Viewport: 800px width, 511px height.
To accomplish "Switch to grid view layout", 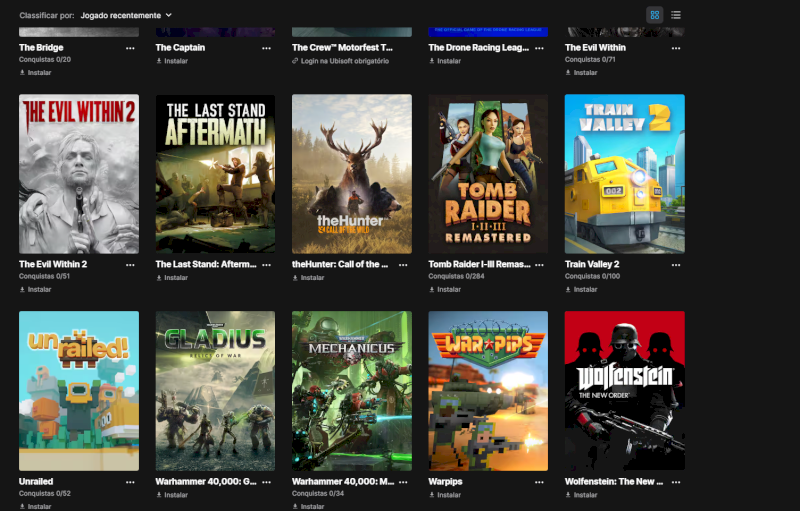I will (x=655, y=15).
